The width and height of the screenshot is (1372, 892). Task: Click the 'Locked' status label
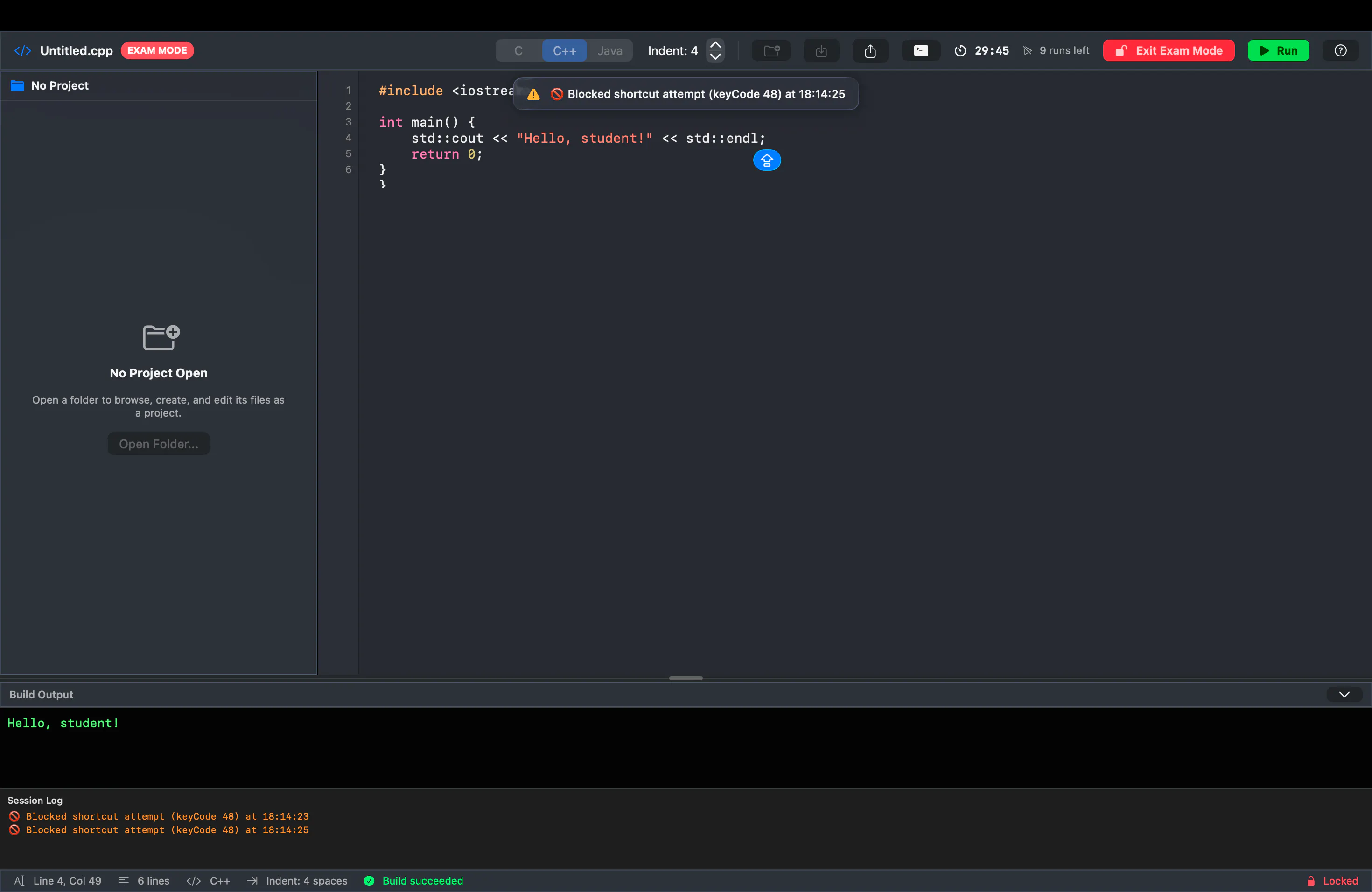pos(1340,880)
